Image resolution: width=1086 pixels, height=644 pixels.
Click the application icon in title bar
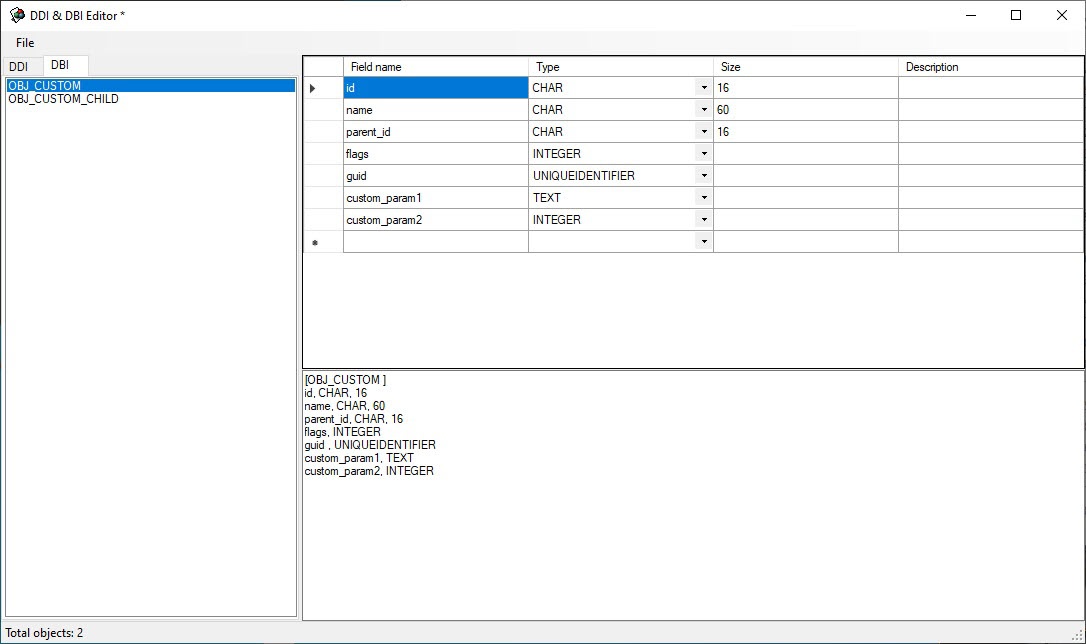17,15
